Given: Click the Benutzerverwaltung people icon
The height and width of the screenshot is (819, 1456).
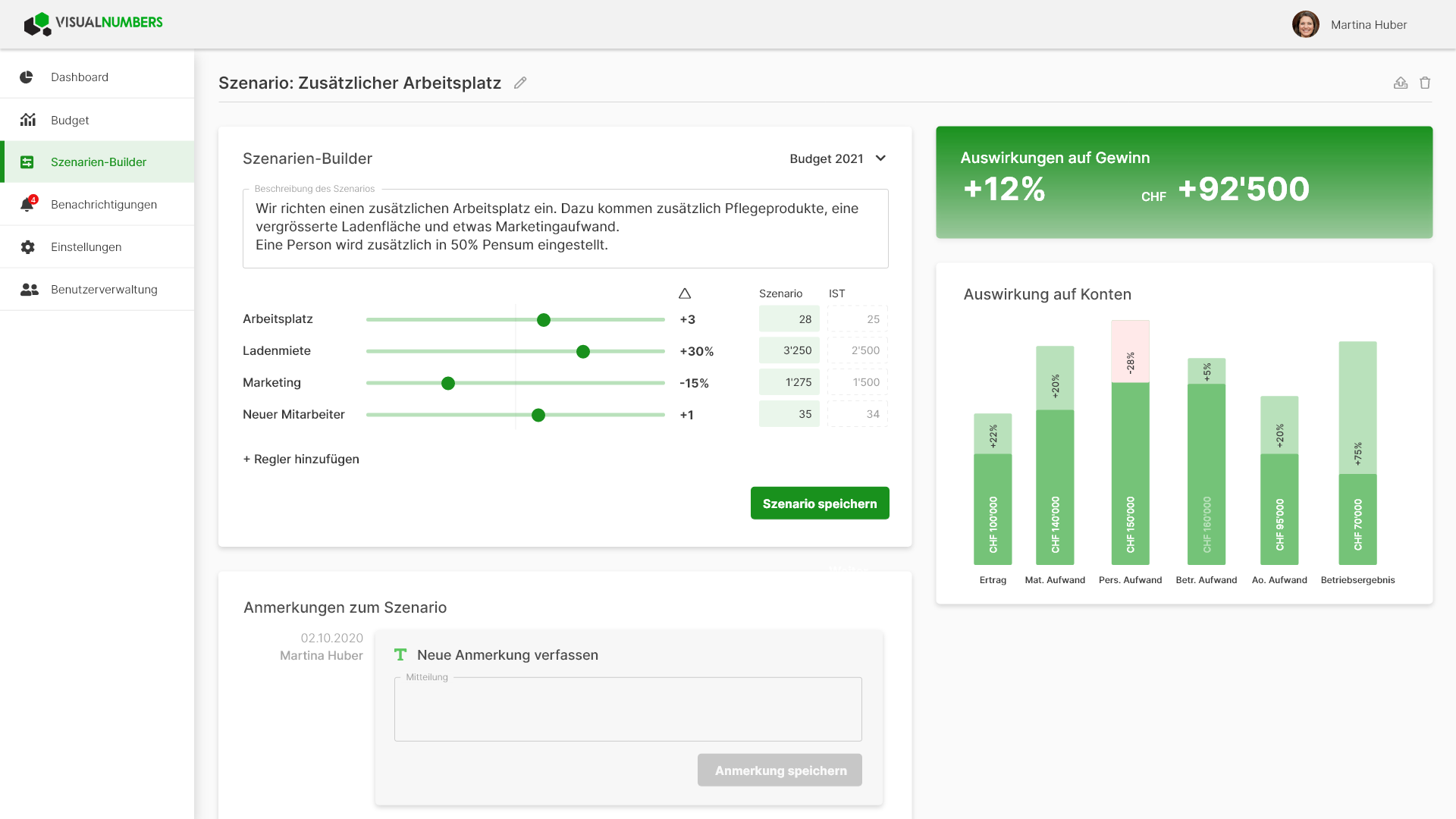Looking at the screenshot, I should (x=29, y=289).
